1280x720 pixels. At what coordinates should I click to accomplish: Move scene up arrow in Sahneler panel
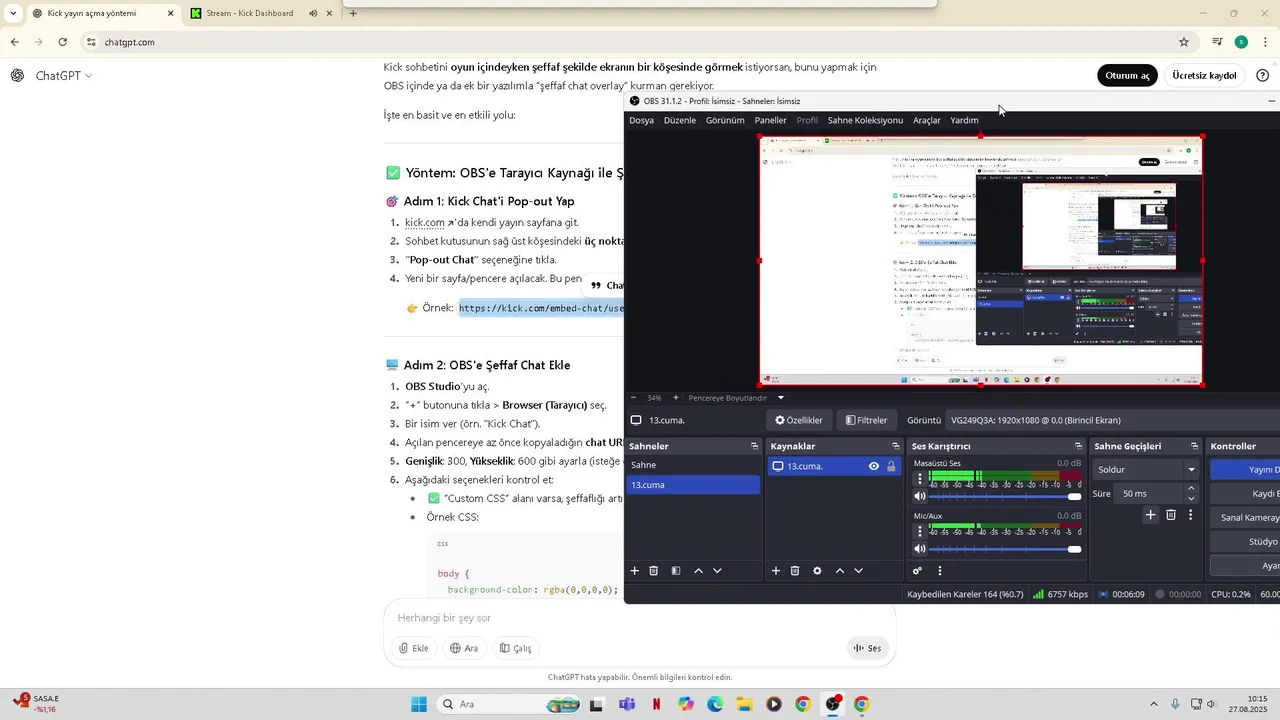click(698, 571)
